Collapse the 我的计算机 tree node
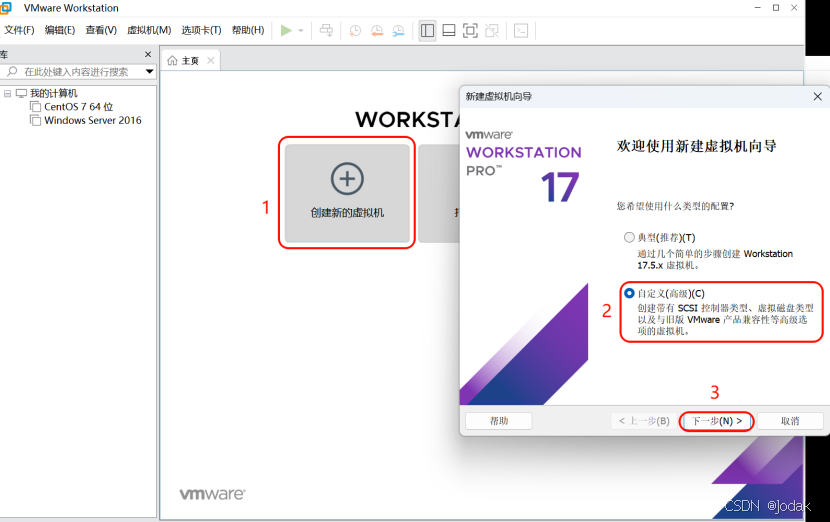 coord(7,94)
